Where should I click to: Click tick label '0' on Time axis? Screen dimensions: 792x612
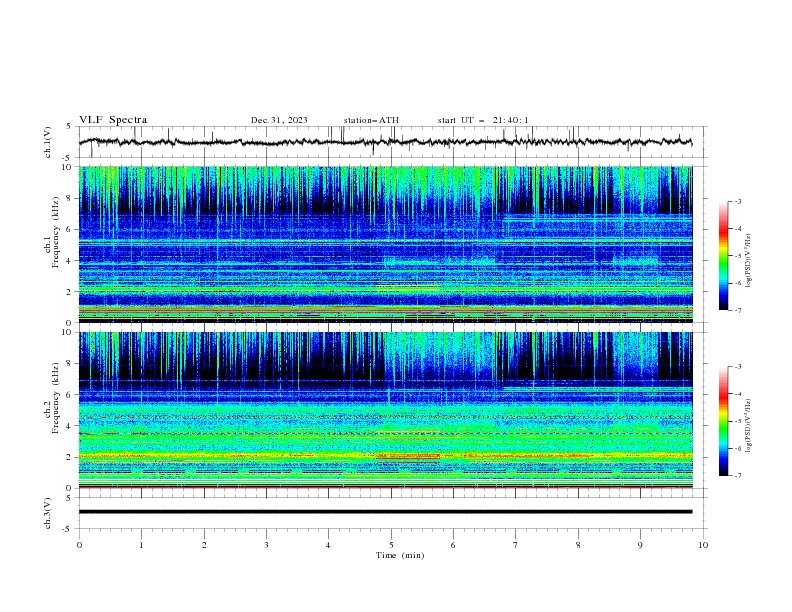tap(79, 545)
